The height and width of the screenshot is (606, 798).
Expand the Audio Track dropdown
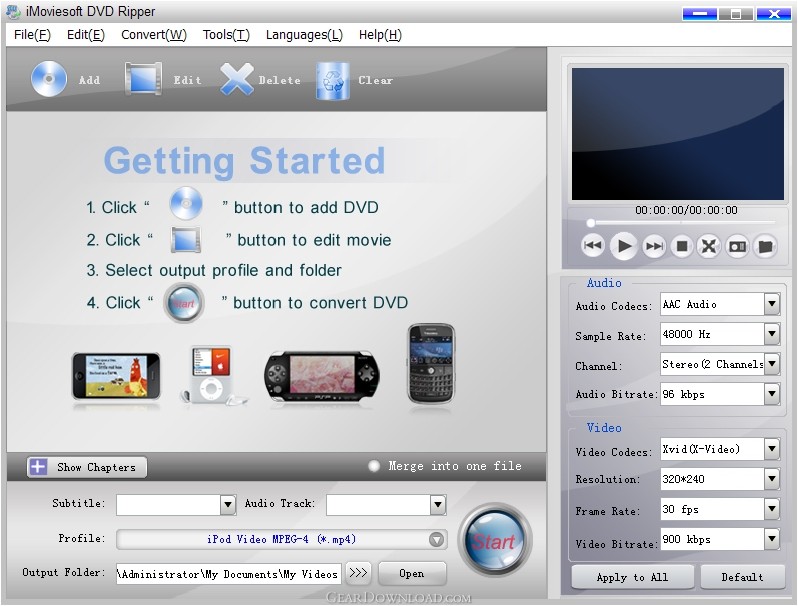438,505
